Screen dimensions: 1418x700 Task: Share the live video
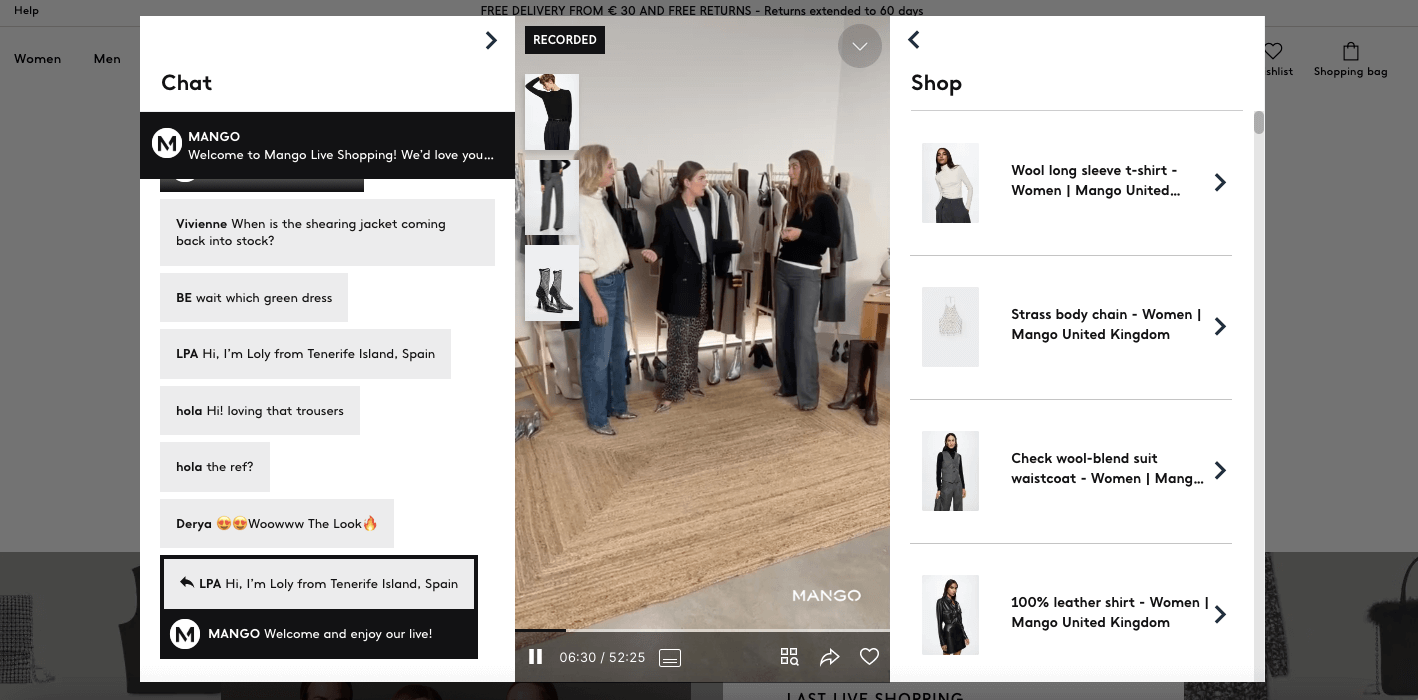click(x=830, y=657)
